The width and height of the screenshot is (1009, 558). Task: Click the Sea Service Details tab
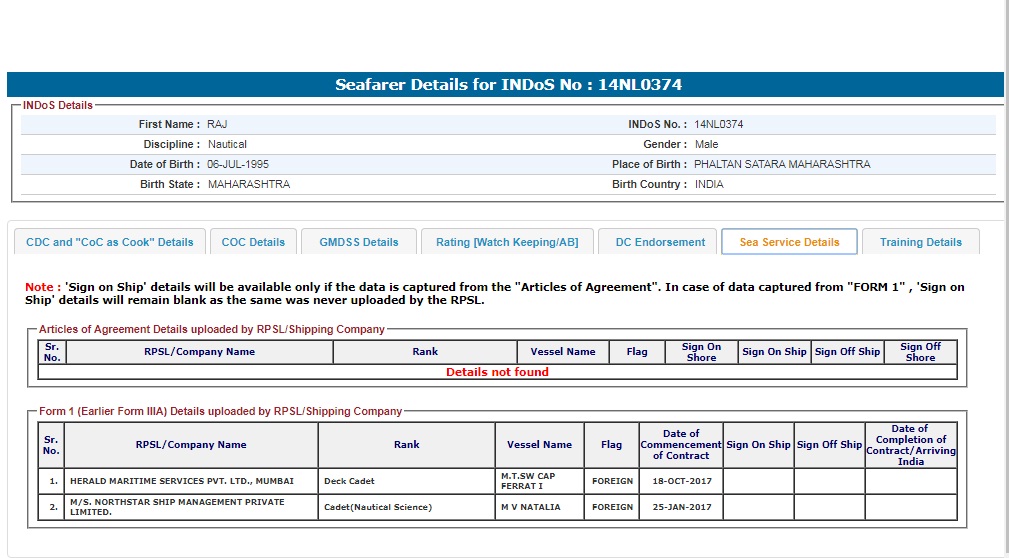[789, 242]
